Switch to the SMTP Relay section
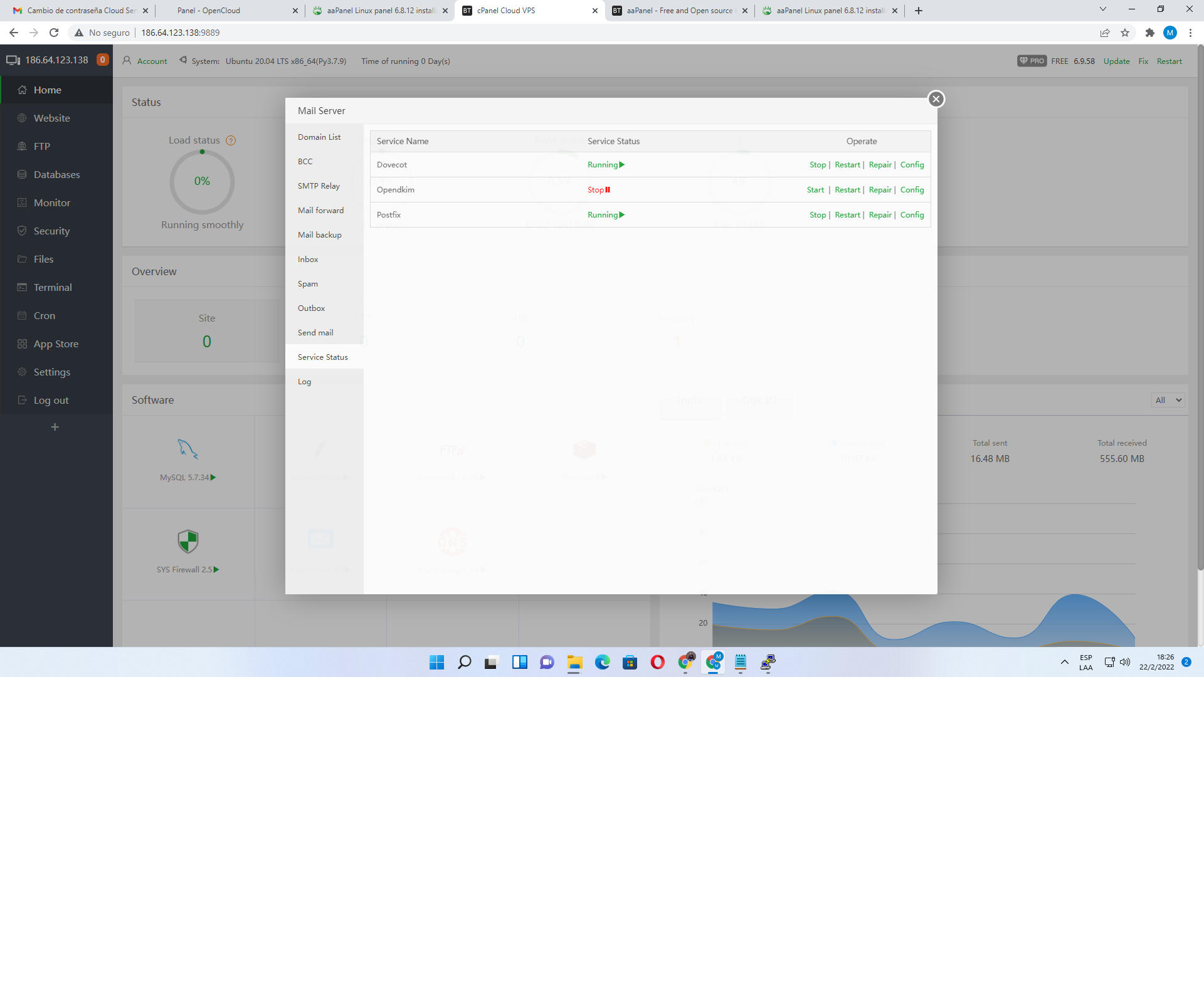The height and width of the screenshot is (1003, 1204). coord(319,186)
